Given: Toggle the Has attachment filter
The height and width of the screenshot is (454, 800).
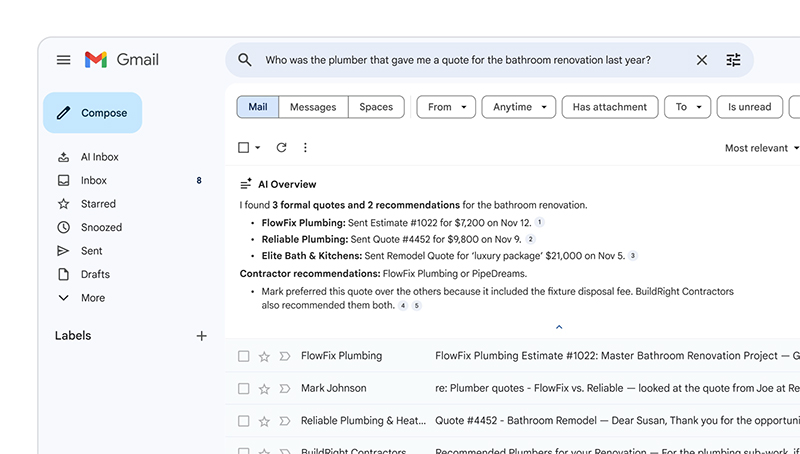Looking at the screenshot, I should click(x=610, y=107).
